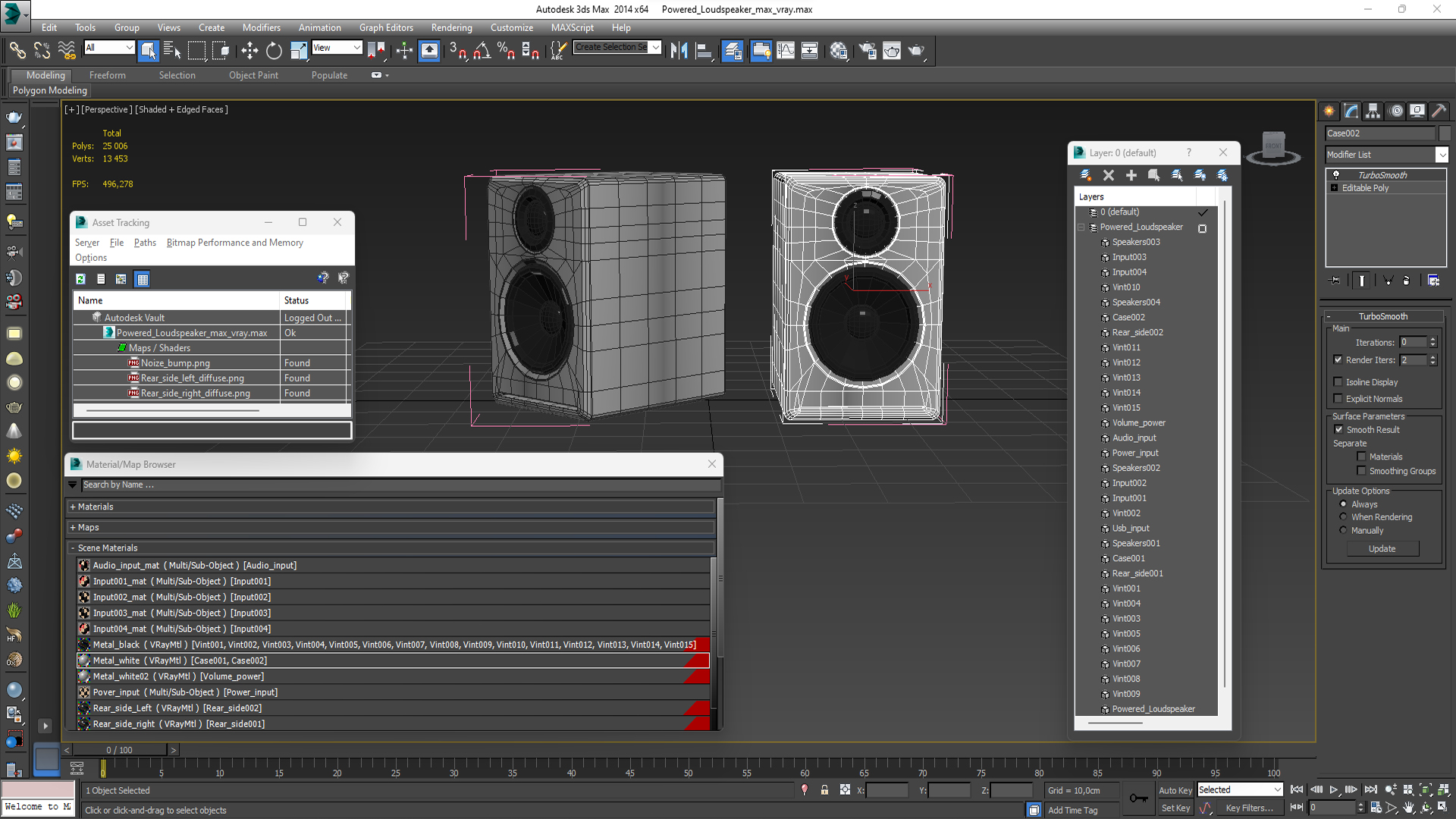Activate the Rotate tool
The image size is (1456, 819).
click(x=274, y=51)
